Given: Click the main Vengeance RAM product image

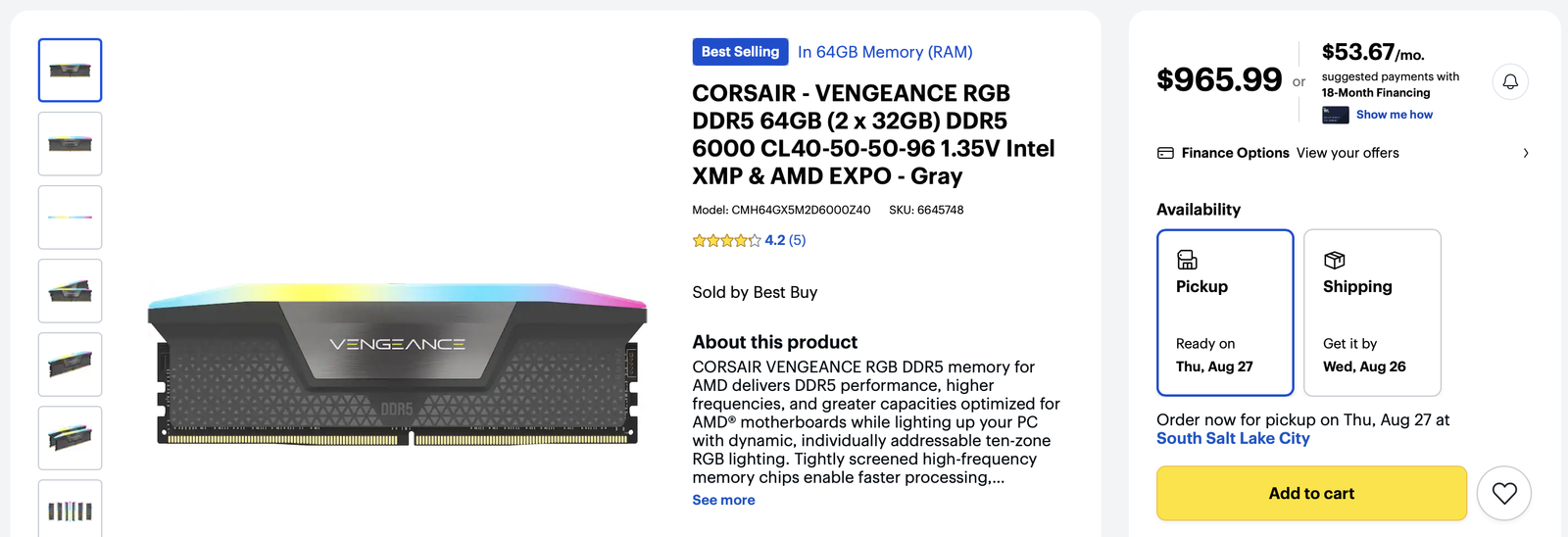Looking at the screenshot, I should coord(397,365).
